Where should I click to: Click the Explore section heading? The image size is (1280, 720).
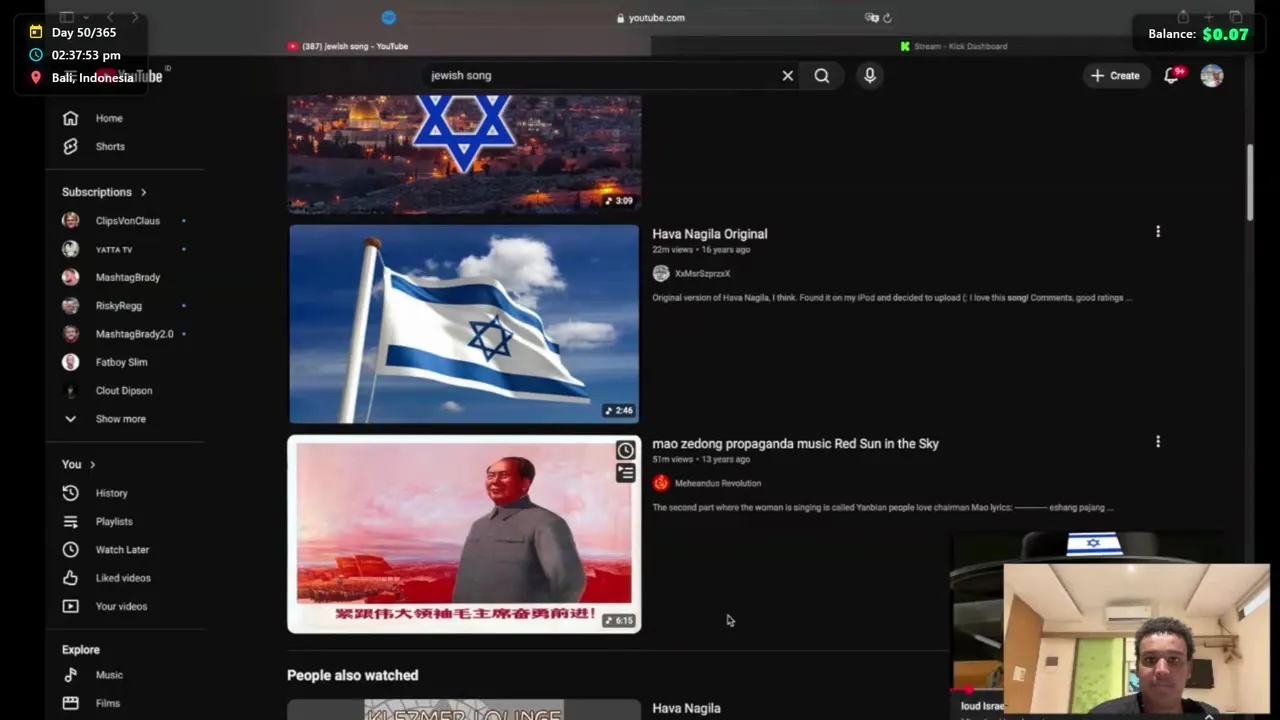pyautogui.click(x=80, y=650)
